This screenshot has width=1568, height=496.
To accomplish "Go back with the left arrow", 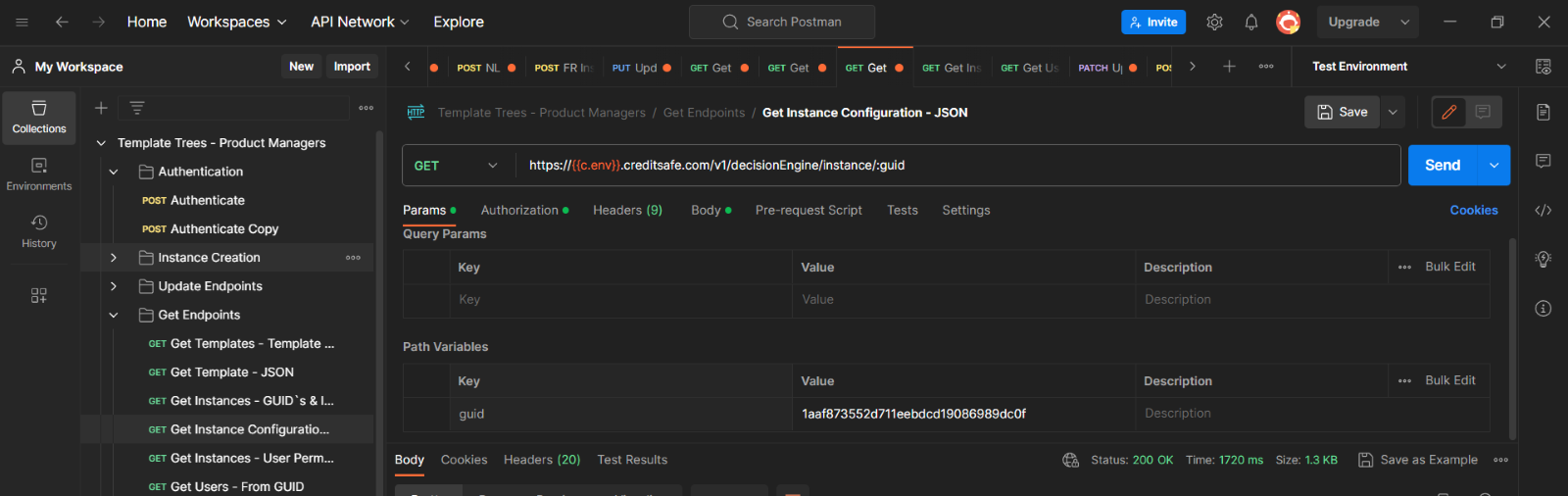I will (62, 22).
